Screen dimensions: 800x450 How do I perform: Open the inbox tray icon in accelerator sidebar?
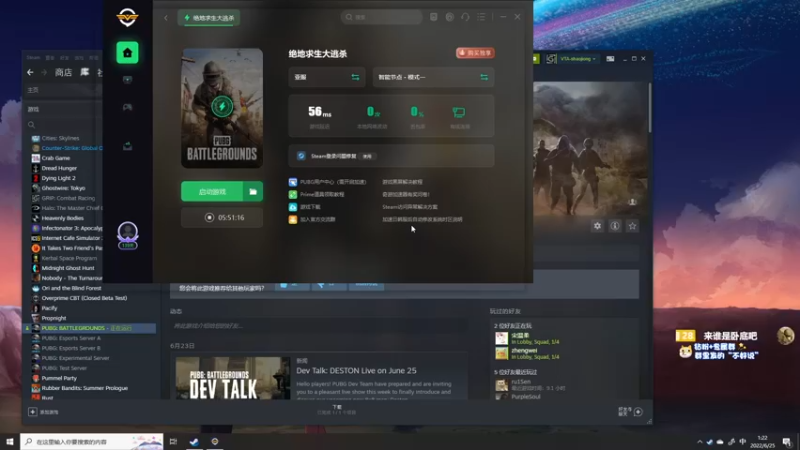(x=127, y=146)
